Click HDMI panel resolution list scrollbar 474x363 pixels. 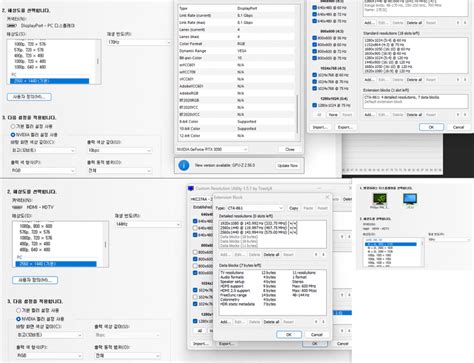point(106,244)
